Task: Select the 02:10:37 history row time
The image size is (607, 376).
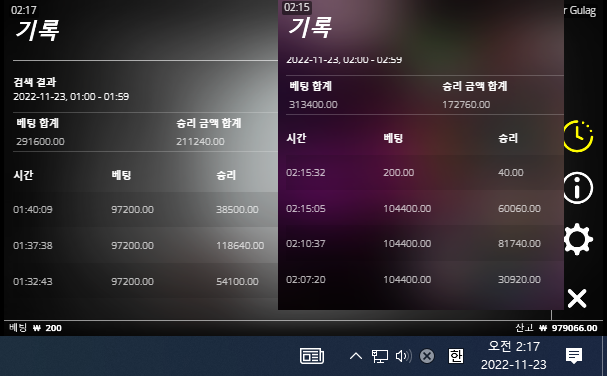Action: (x=305, y=244)
